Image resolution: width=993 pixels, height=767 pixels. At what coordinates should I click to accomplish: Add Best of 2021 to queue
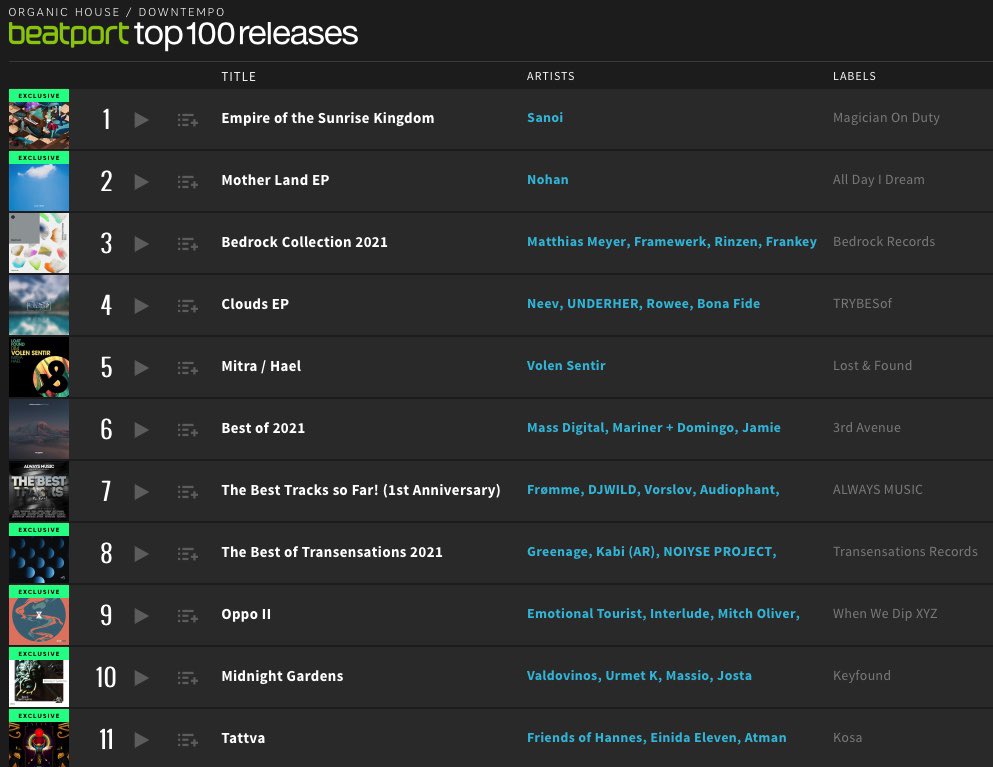[187, 430]
